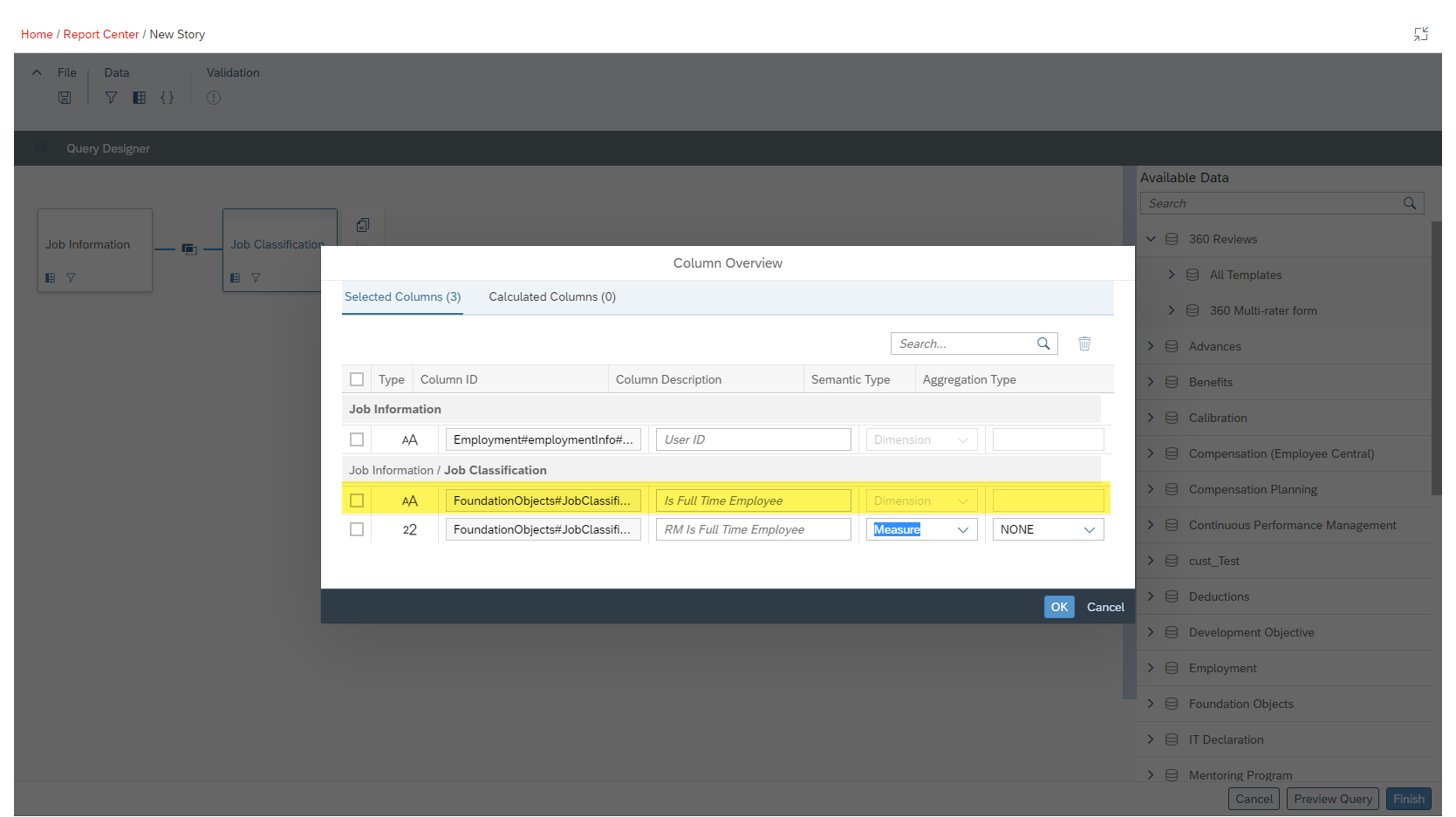Viewport: 1456px width, 817px height.
Task: Go to Home breadcrumb link
Action: [x=37, y=34]
